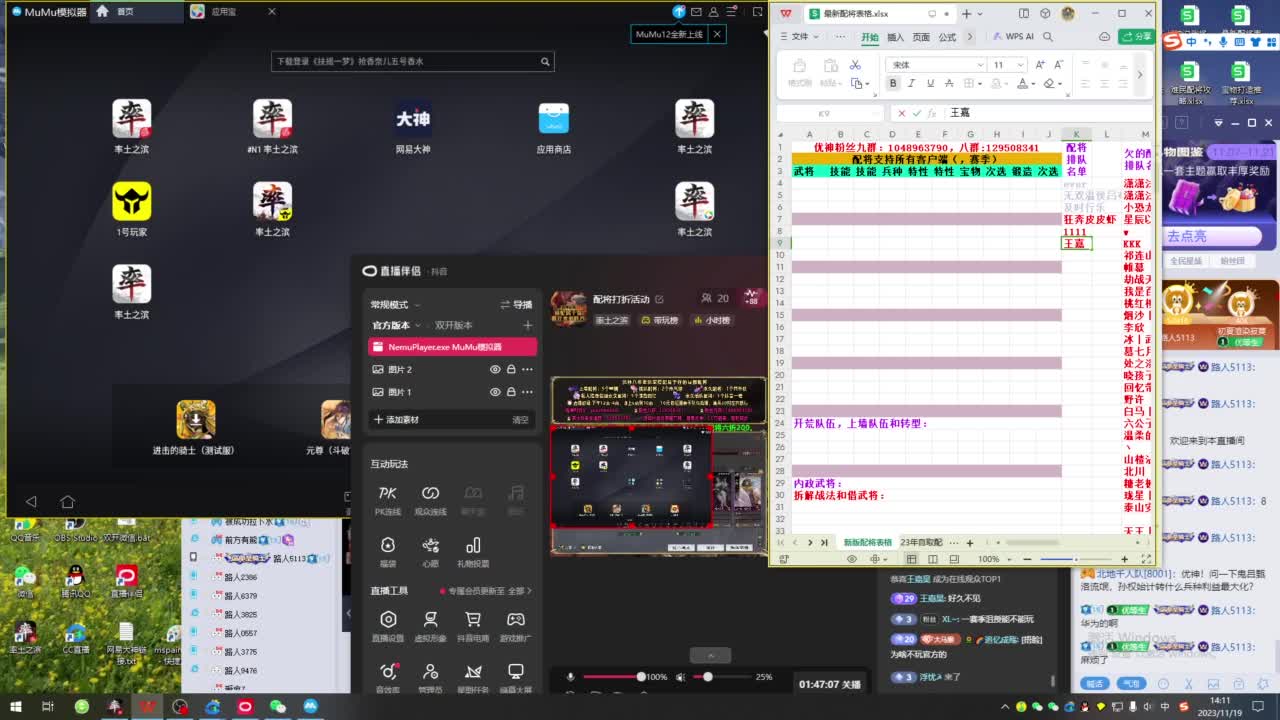
Task: Switch to 开始 ribbon tab
Action: click(870, 37)
